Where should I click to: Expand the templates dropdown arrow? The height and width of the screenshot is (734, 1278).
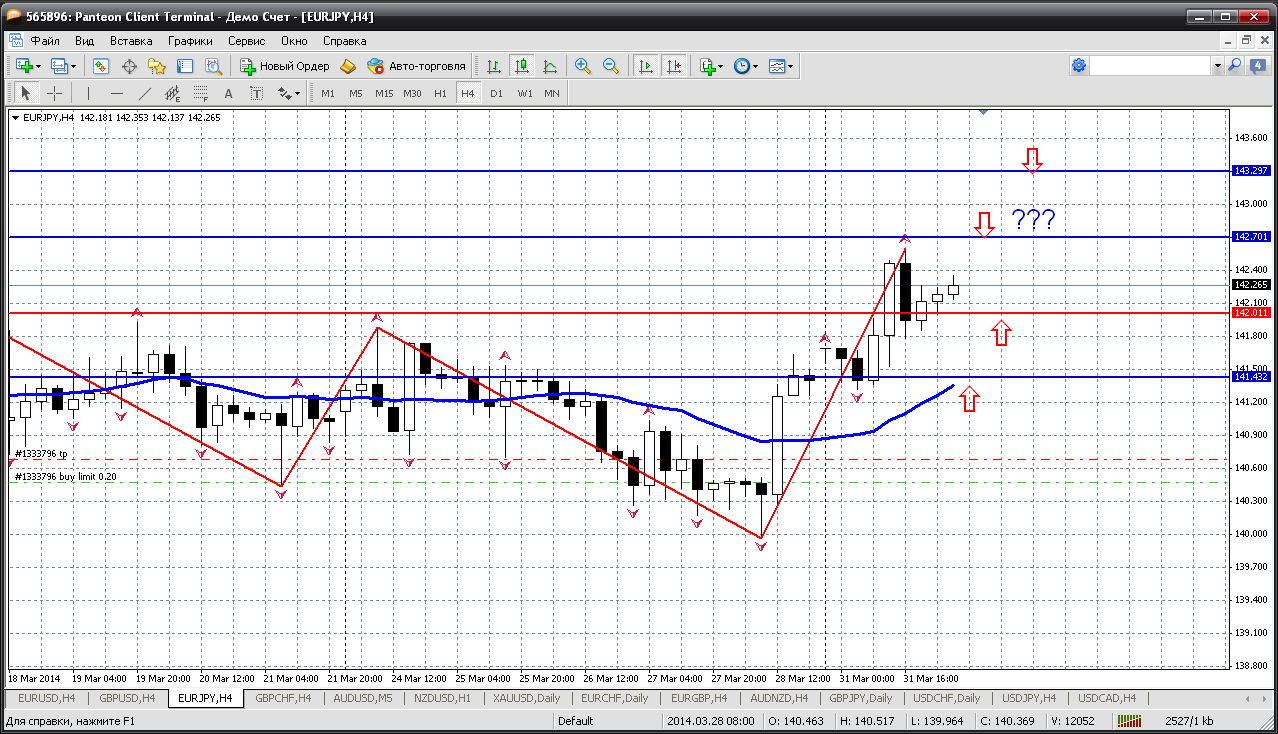pos(791,67)
